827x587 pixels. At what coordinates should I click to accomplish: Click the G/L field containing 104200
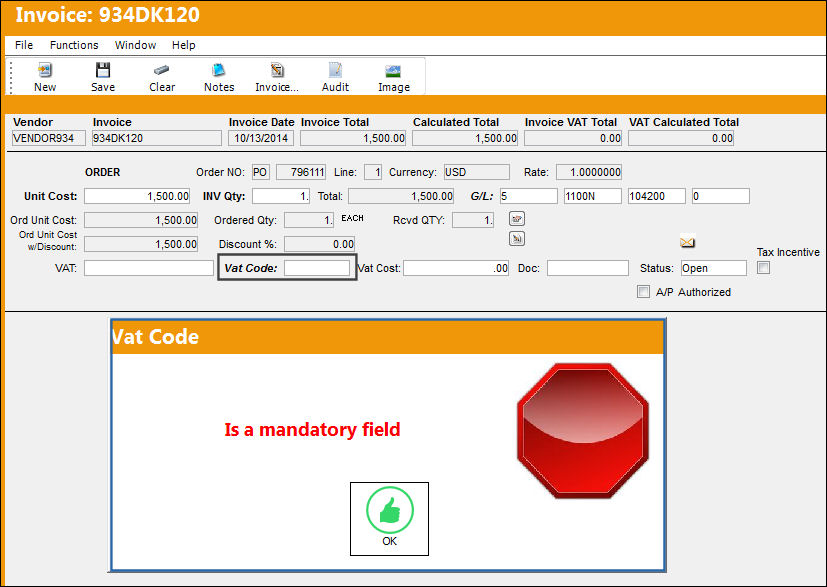(657, 196)
